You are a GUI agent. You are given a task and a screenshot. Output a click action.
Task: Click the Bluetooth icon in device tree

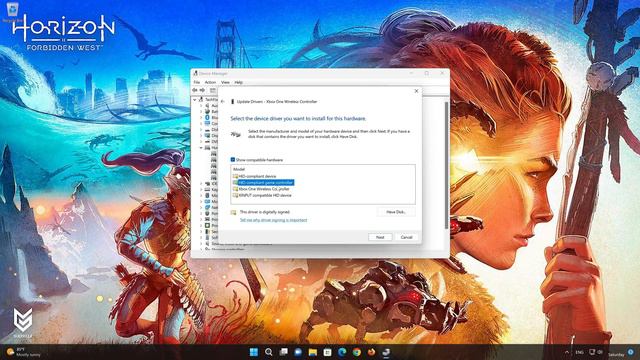pyautogui.click(x=207, y=118)
